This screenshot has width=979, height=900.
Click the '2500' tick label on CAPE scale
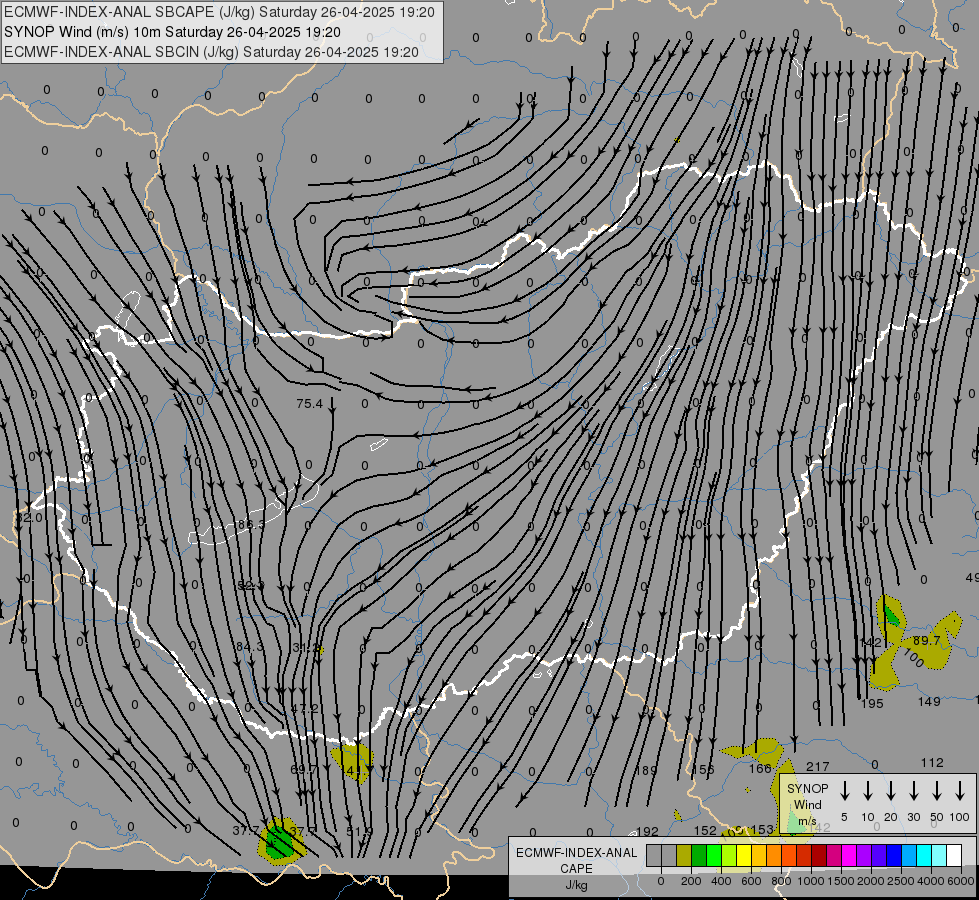click(901, 881)
